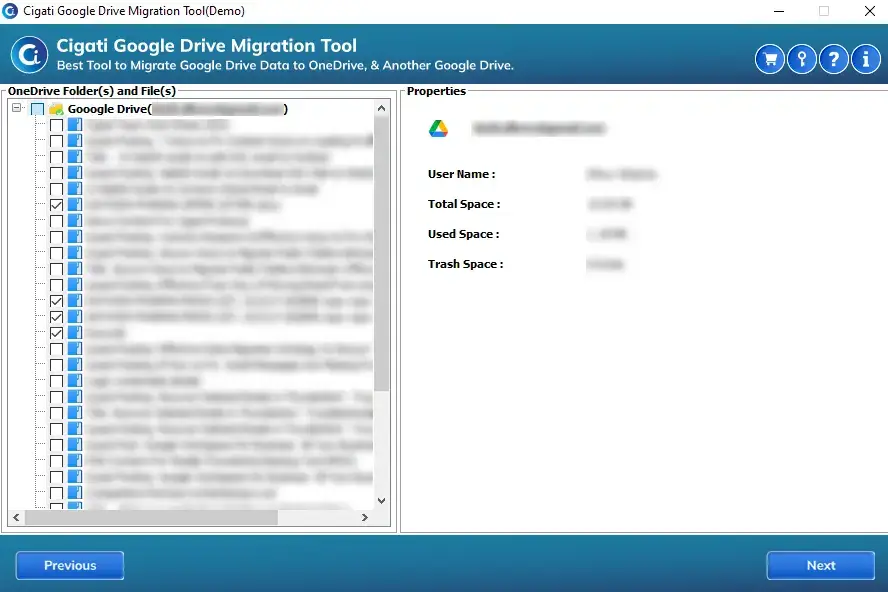Select the Gooogle Drive root tree item
Image resolution: width=888 pixels, height=592 pixels.
click(177, 109)
